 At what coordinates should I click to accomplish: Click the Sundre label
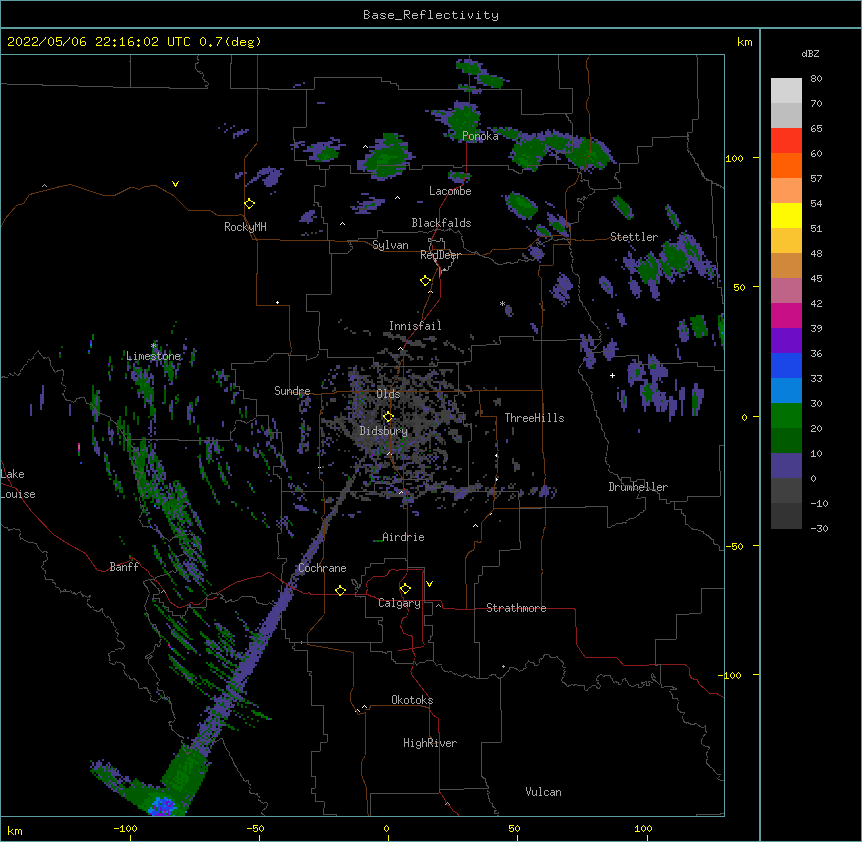pyautogui.click(x=292, y=391)
